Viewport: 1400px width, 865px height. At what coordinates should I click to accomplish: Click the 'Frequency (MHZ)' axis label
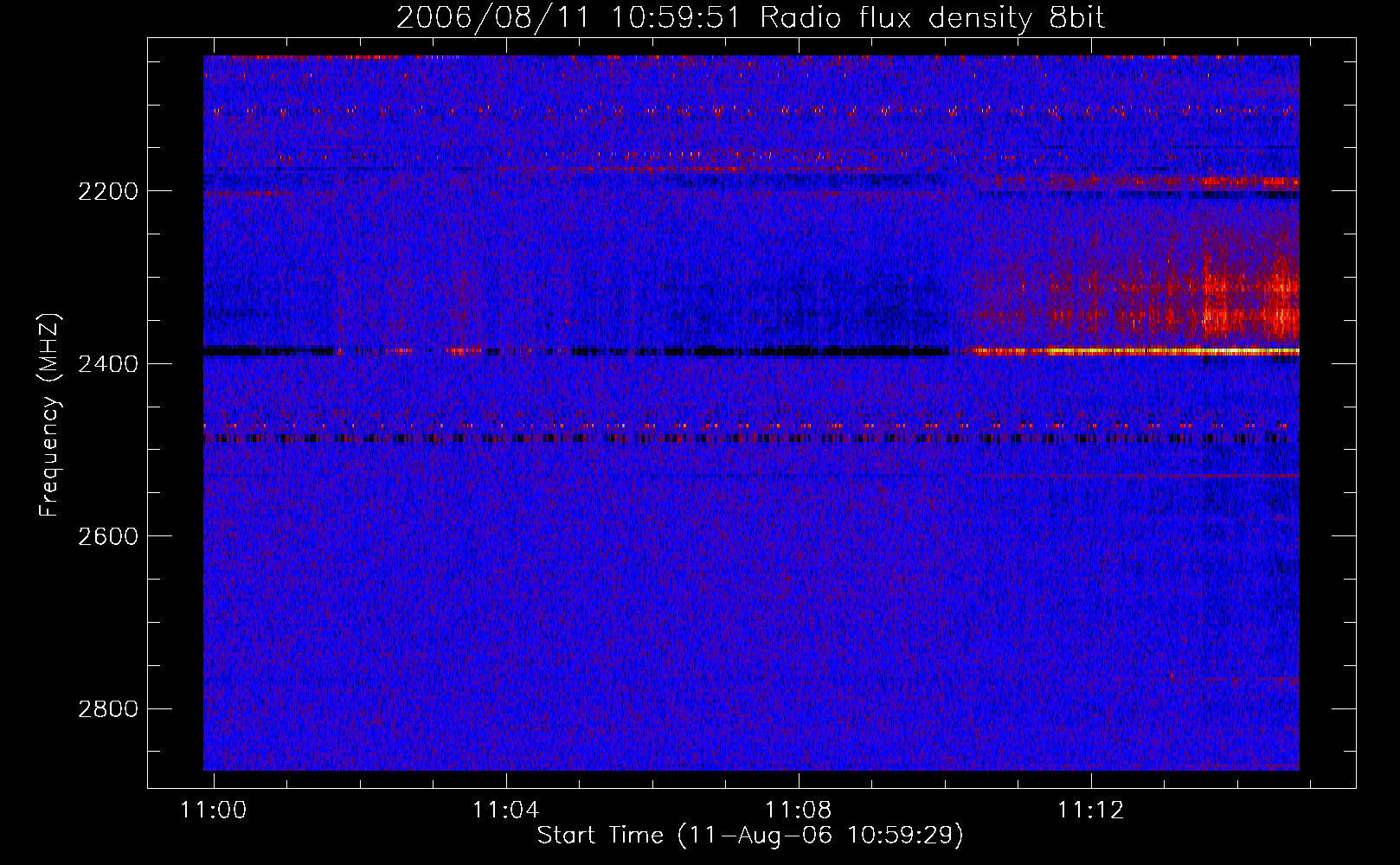(50, 415)
